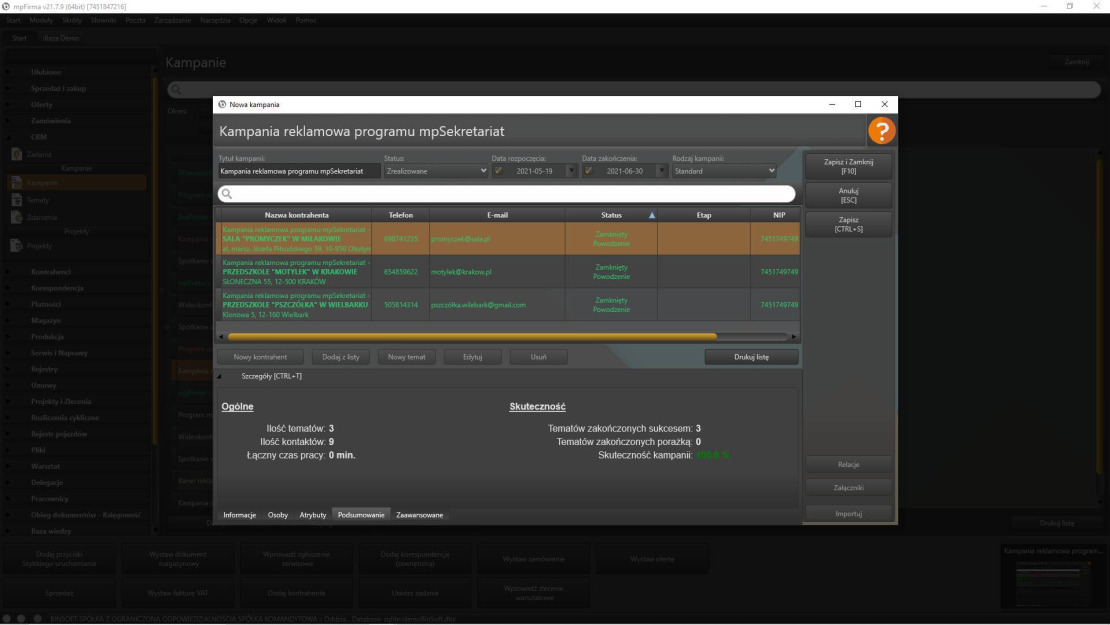Select the SALA "PROMYCZEK" W MIŁAKOWIE row
The image size is (1110, 625).
pos(508,239)
